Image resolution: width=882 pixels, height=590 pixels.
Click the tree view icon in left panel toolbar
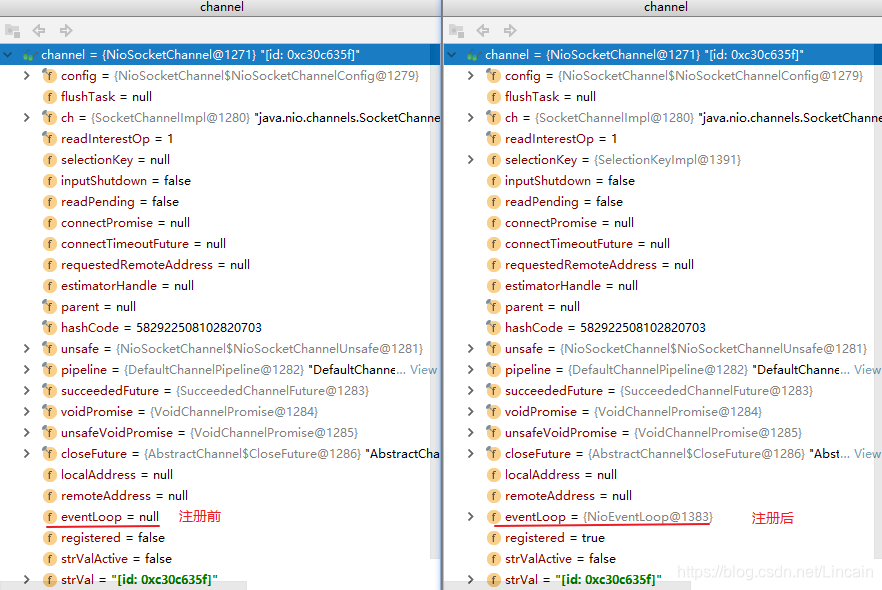tap(12, 31)
